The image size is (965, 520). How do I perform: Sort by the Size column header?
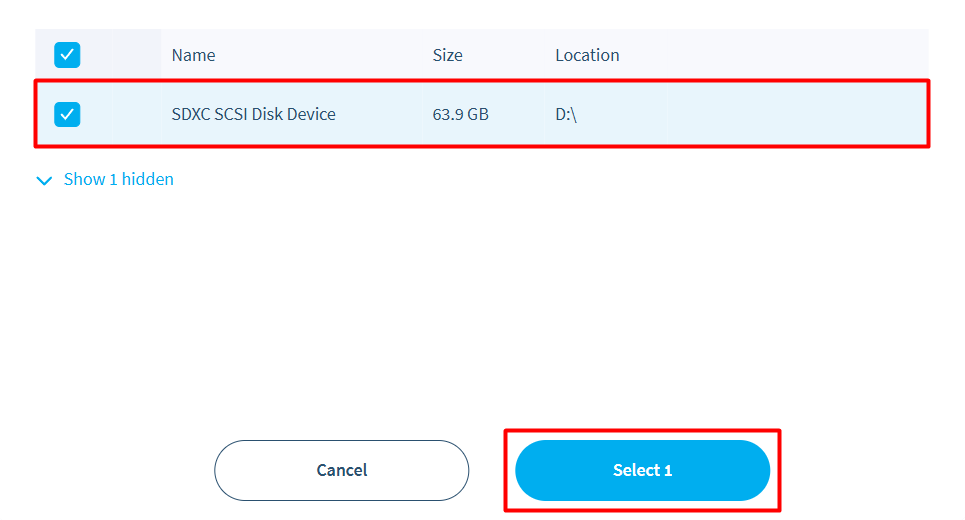pos(447,55)
